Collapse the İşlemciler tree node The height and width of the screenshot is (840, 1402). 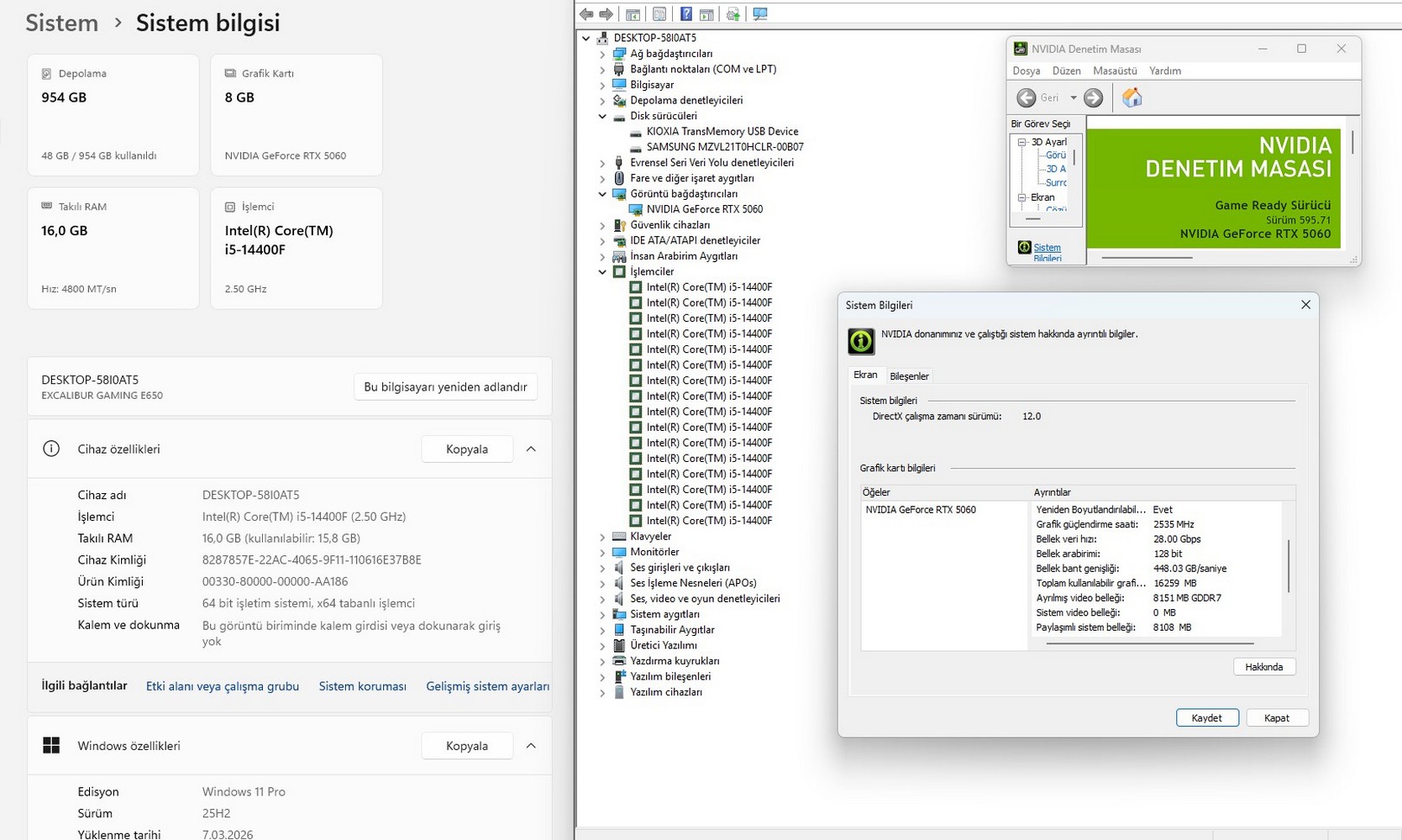point(602,272)
